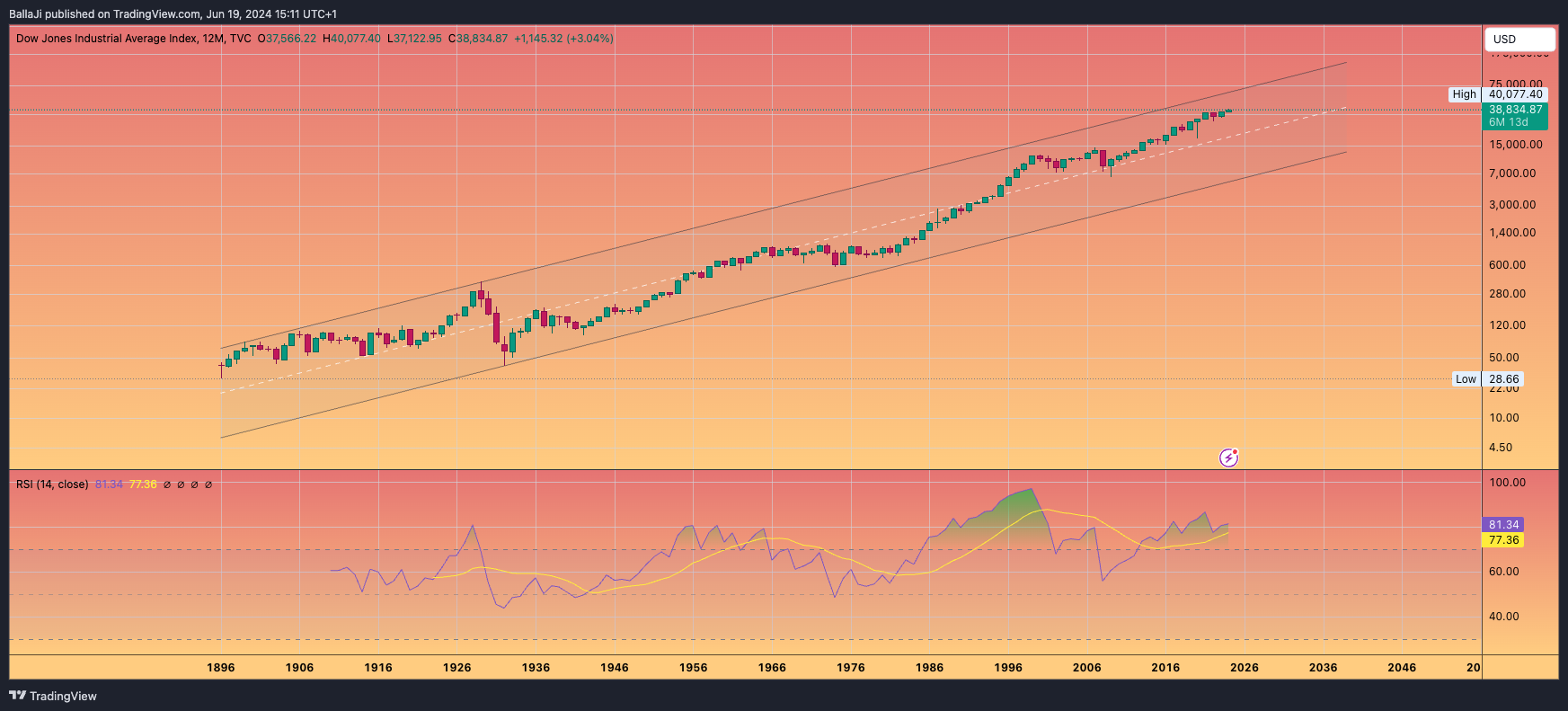
Task: Click the 1936 label on the time axis
Action: pyautogui.click(x=536, y=668)
